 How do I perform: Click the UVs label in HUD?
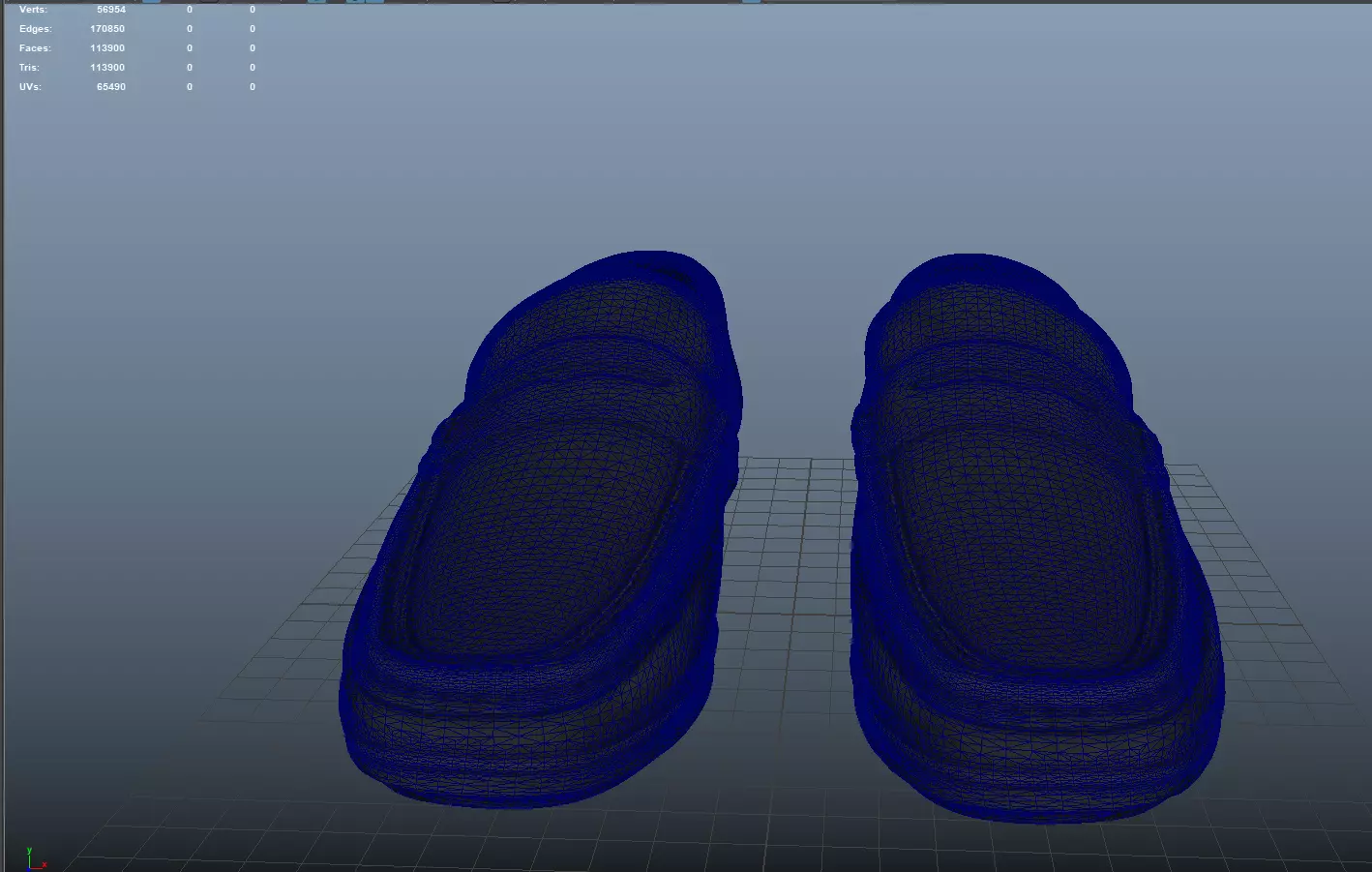30,87
